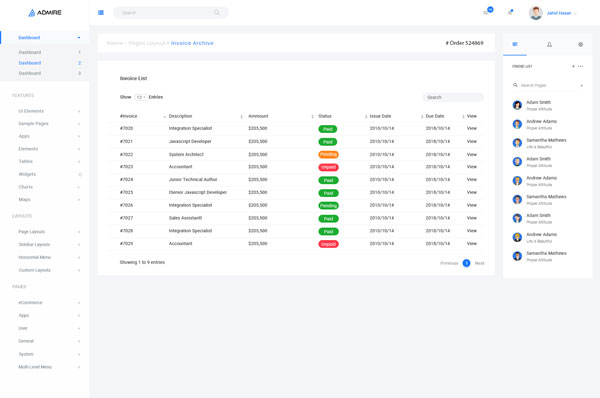Image resolution: width=600 pixels, height=398 pixels.
Task: View invoice #7029
Action: click(x=472, y=244)
